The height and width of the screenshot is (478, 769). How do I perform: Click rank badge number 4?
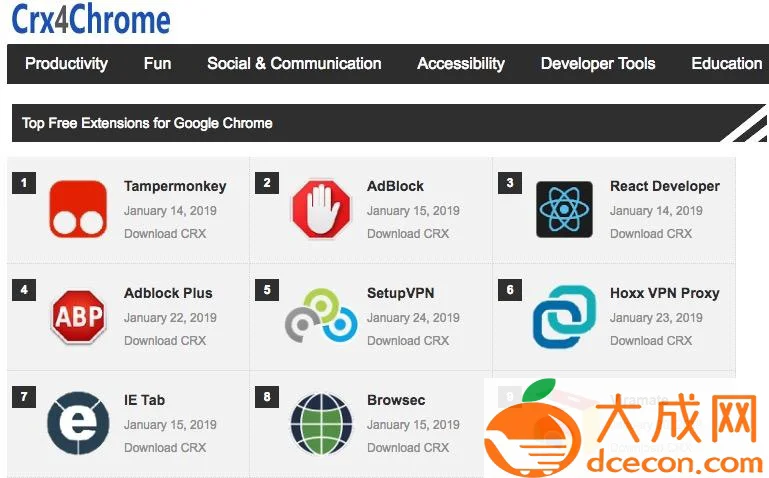24,290
